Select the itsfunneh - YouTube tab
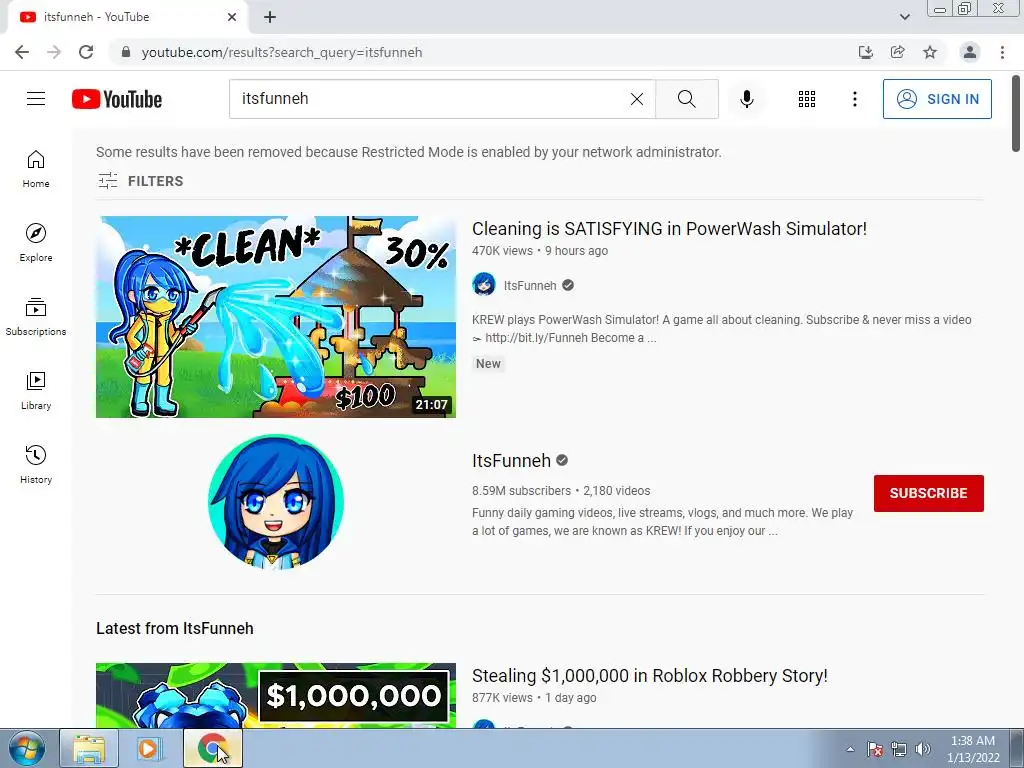1024x768 pixels. (127, 17)
